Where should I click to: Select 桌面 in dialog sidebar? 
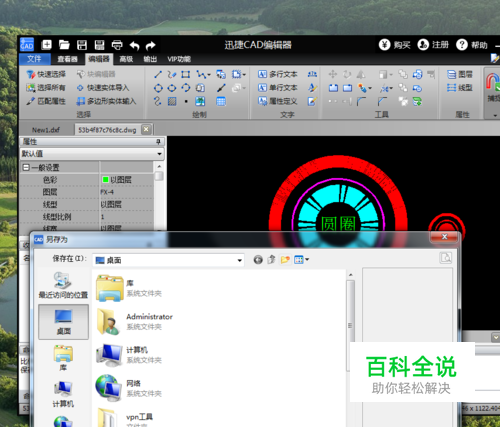pos(63,322)
